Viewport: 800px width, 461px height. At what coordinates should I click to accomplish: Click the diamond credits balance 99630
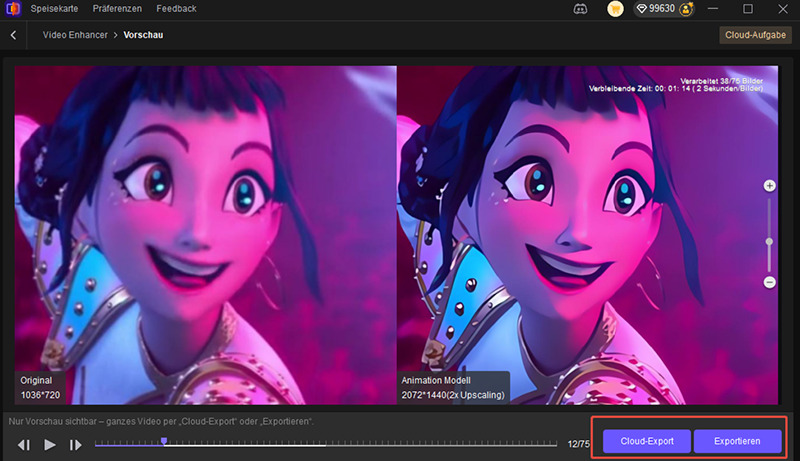pyautogui.click(x=657, y=9)
